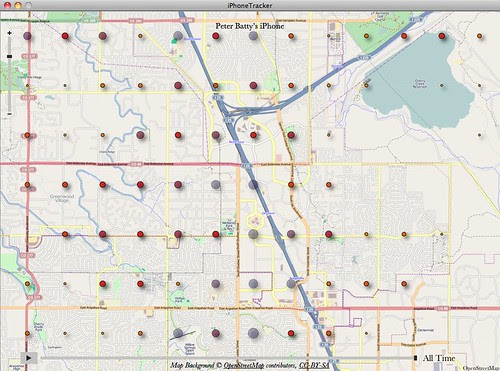The image size is (500, 371).
Task: Start playback with the play button
Action: click(x=29, y=358)
